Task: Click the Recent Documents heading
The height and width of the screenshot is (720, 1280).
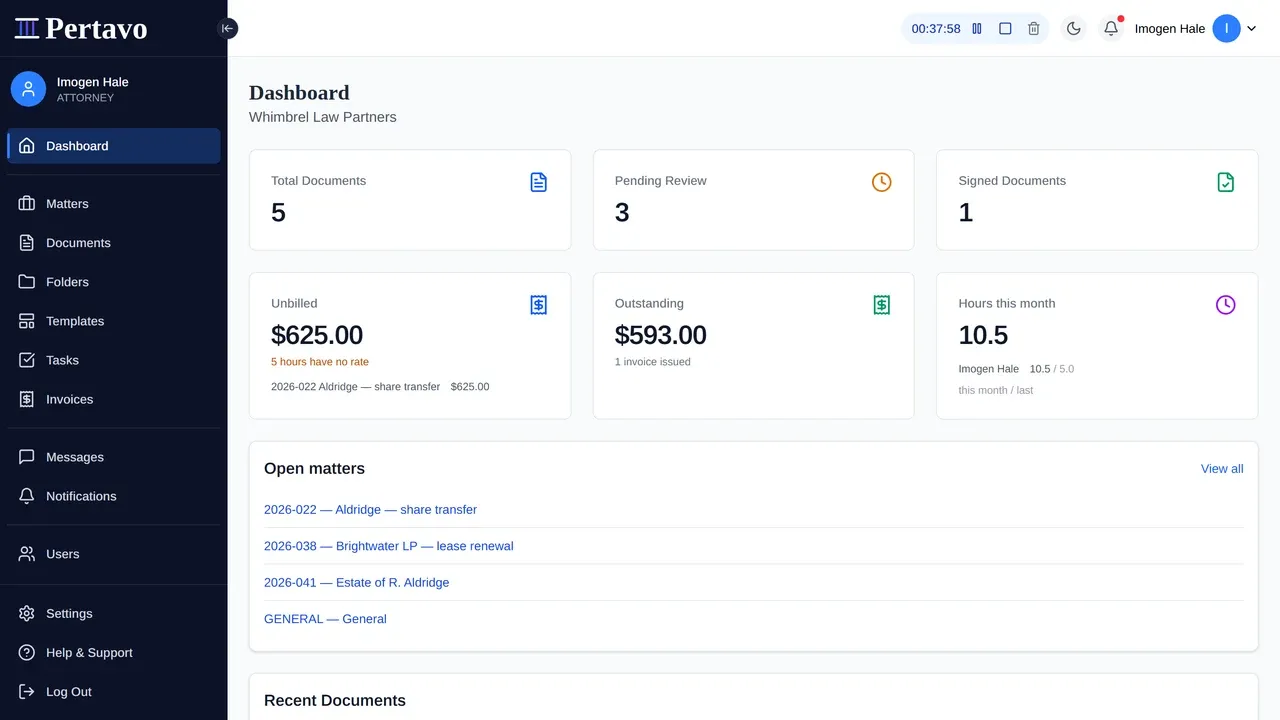Action: tap(335, 701)
